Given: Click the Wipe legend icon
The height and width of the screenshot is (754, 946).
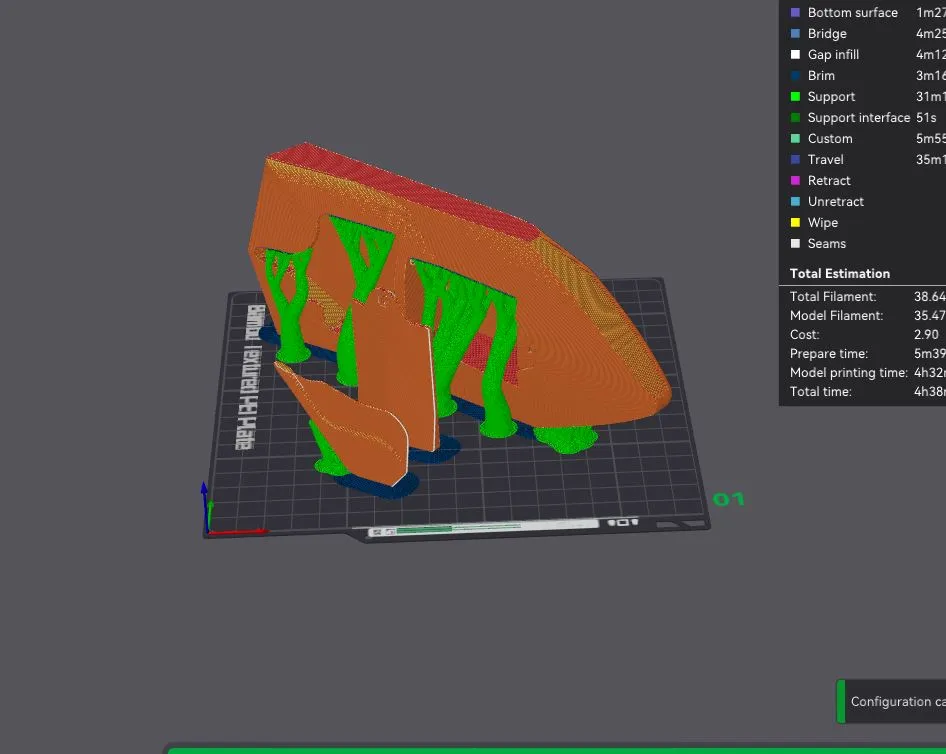Looking at the screenshot, I should pos(795,222).
